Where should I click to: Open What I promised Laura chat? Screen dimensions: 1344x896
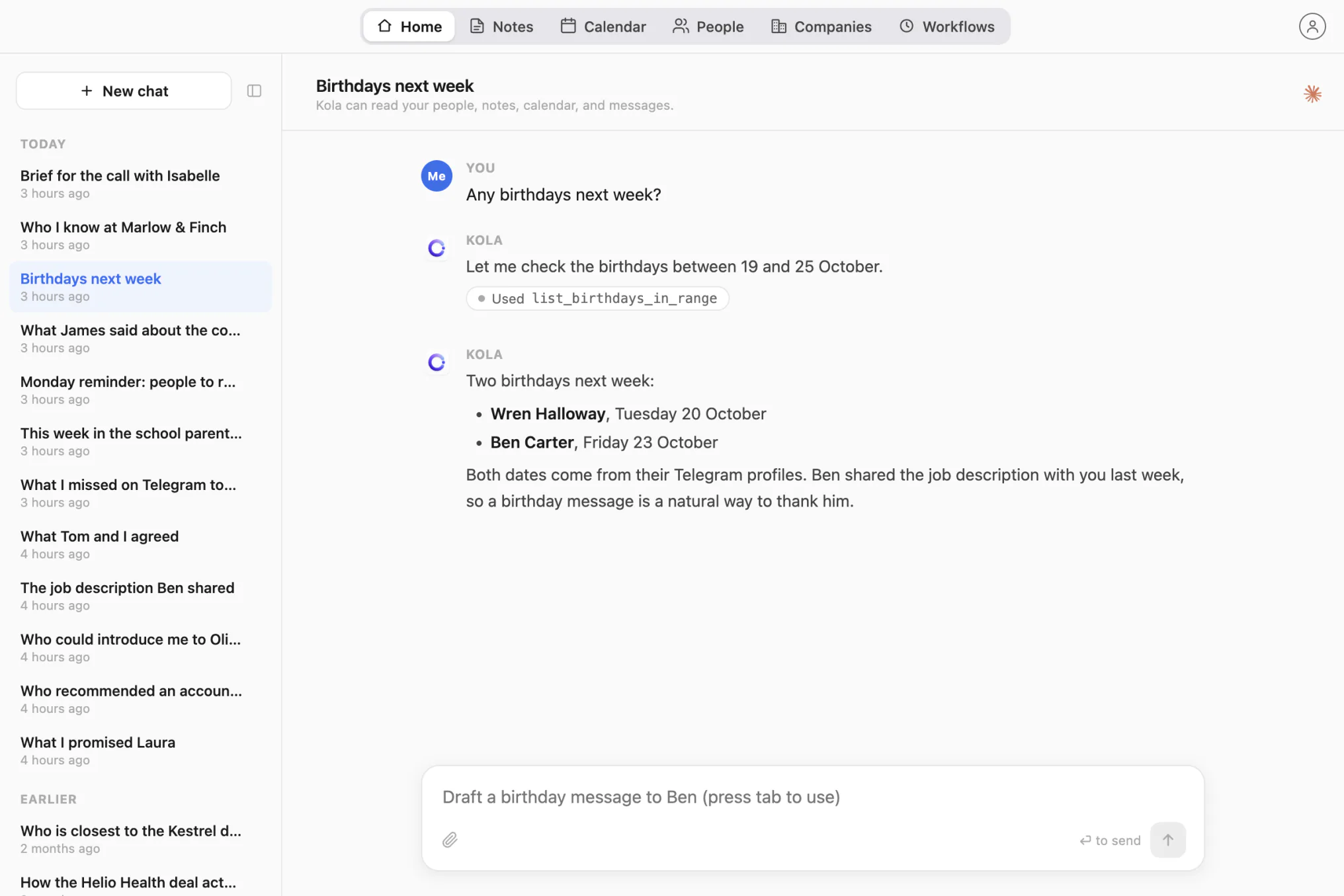(140, 751)
